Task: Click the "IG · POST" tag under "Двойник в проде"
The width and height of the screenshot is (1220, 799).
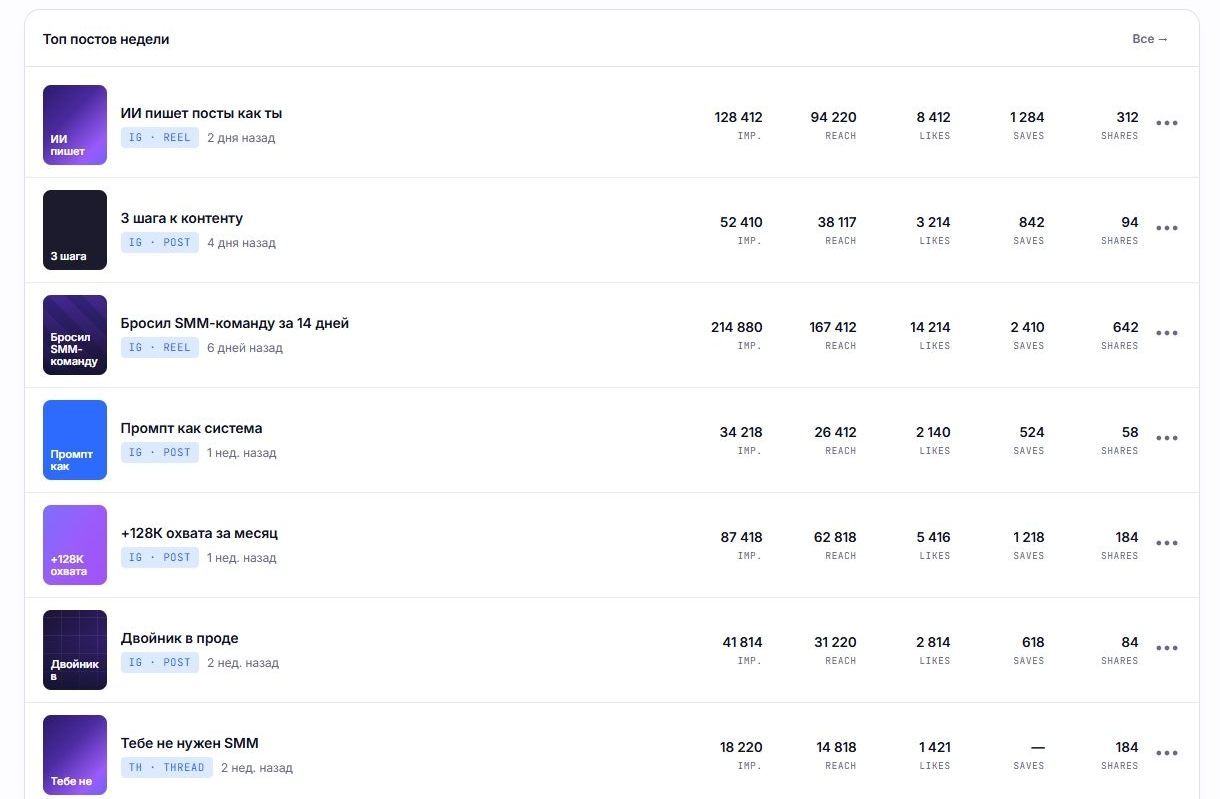Action: (160, 663)
